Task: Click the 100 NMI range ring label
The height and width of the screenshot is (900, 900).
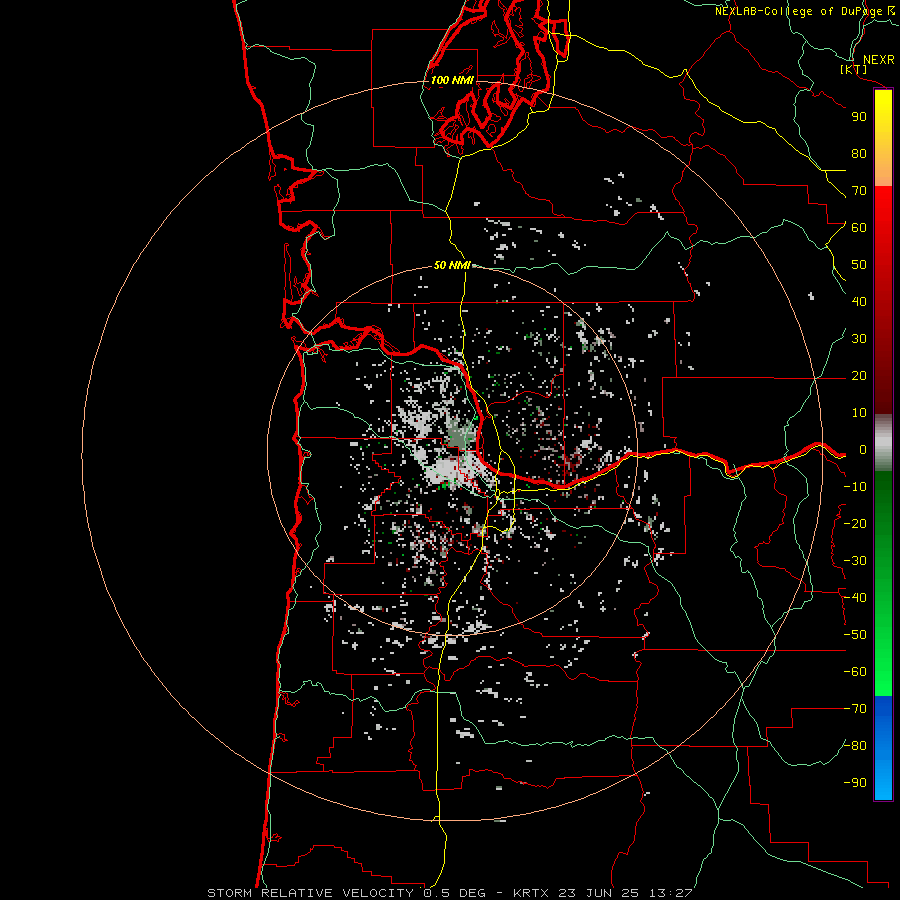Action: (x=452, y=80)
